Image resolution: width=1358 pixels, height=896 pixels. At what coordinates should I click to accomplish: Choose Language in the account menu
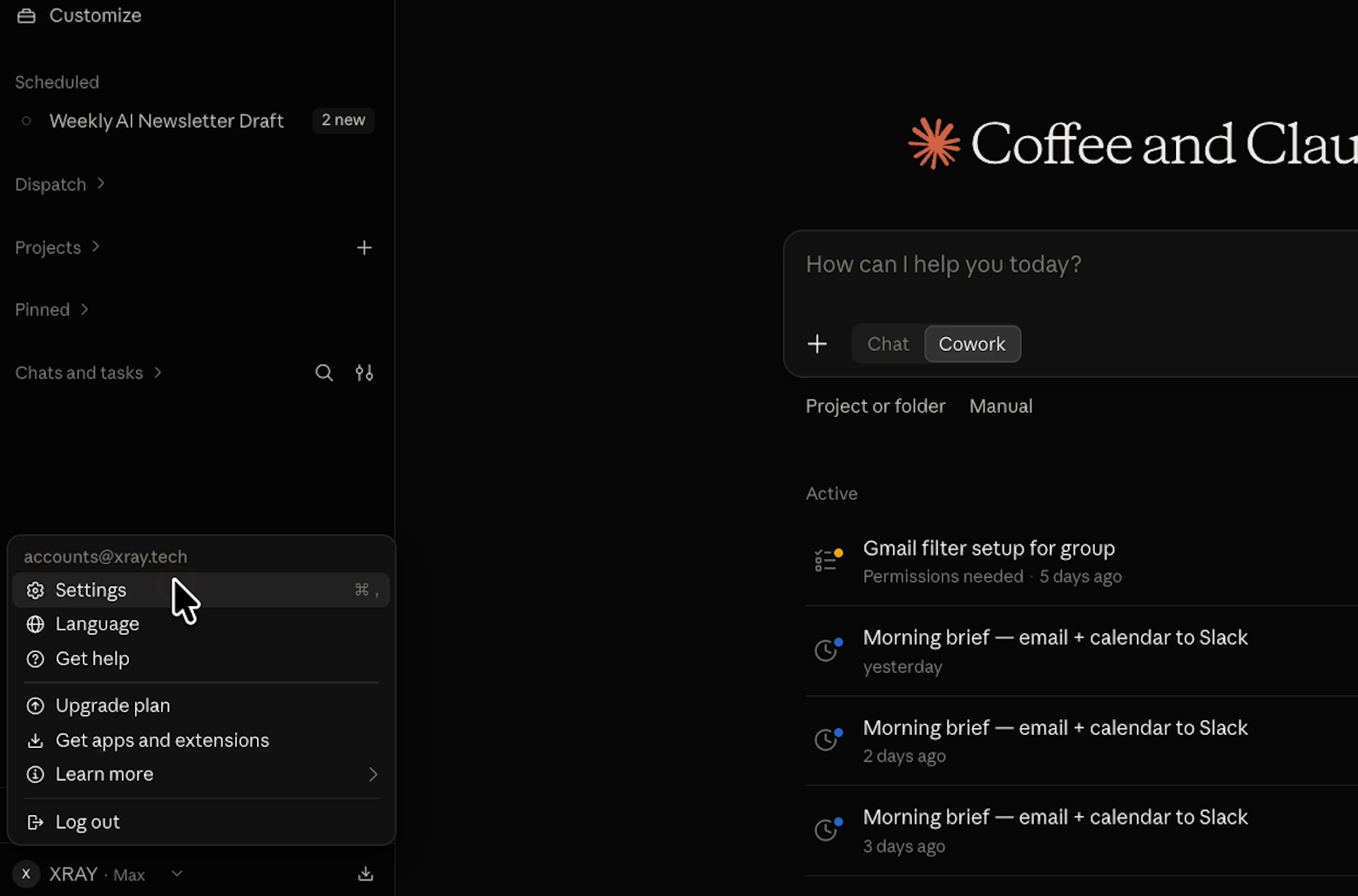[201, 624]
